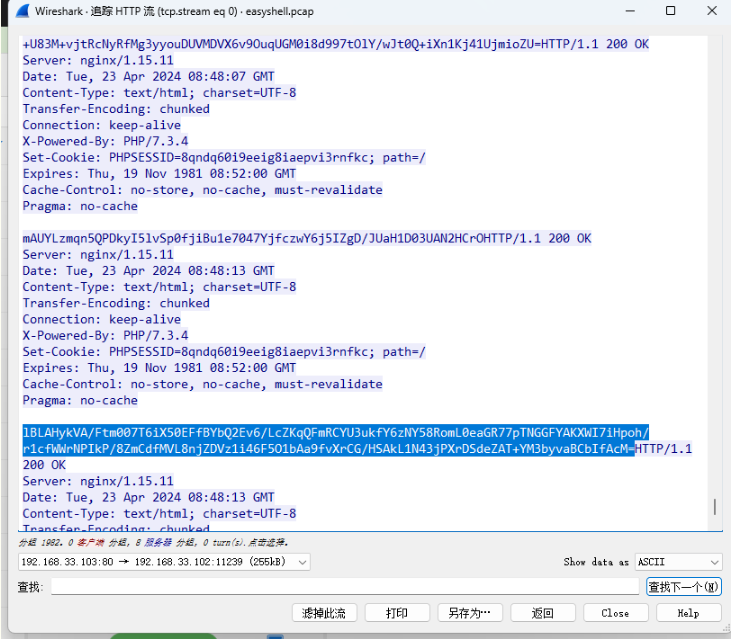Image resolution: width=731 pixels, height=639 pixels.
Task: Minimize the Wireshark follow stream window
Action: tap(630, 11)
